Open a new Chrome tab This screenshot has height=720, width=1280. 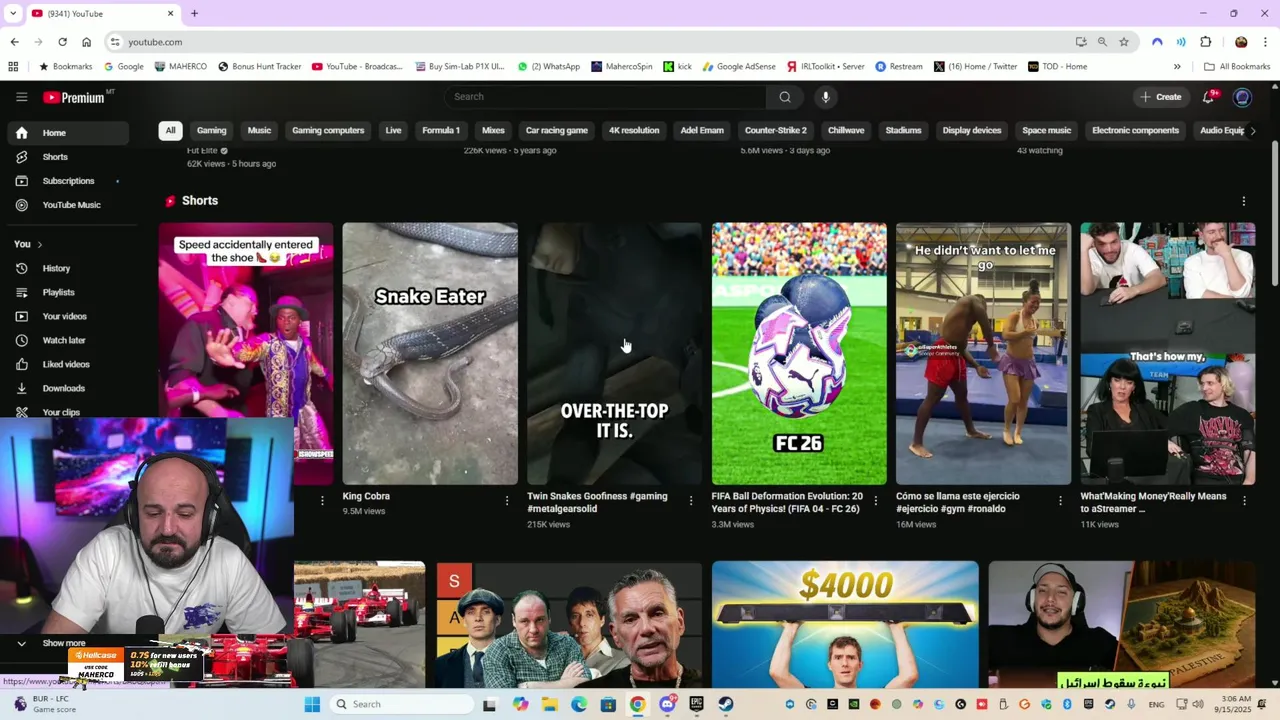coord(194,14)
